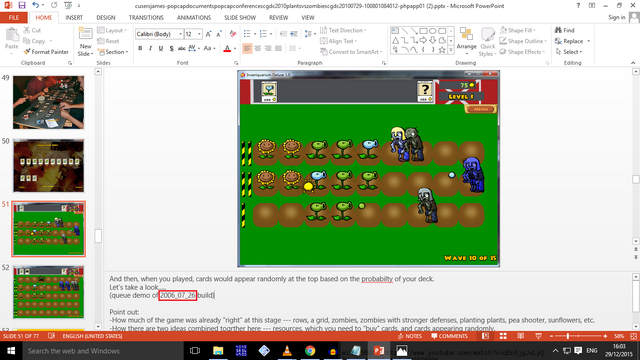Open the font name dropdown Calibri (Body)

(x=180, y=34)
